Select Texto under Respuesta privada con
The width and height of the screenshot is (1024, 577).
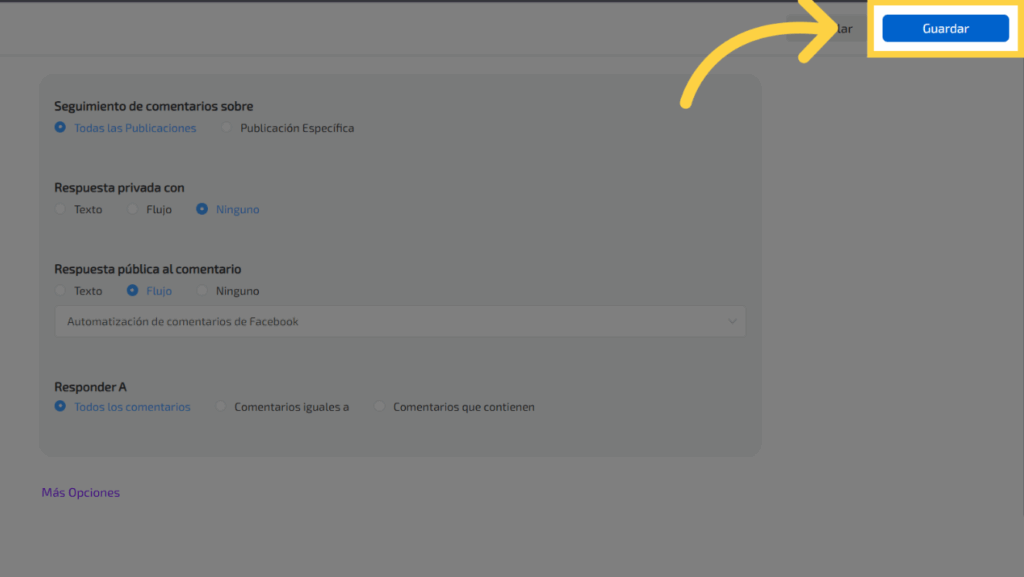point(61,209)
